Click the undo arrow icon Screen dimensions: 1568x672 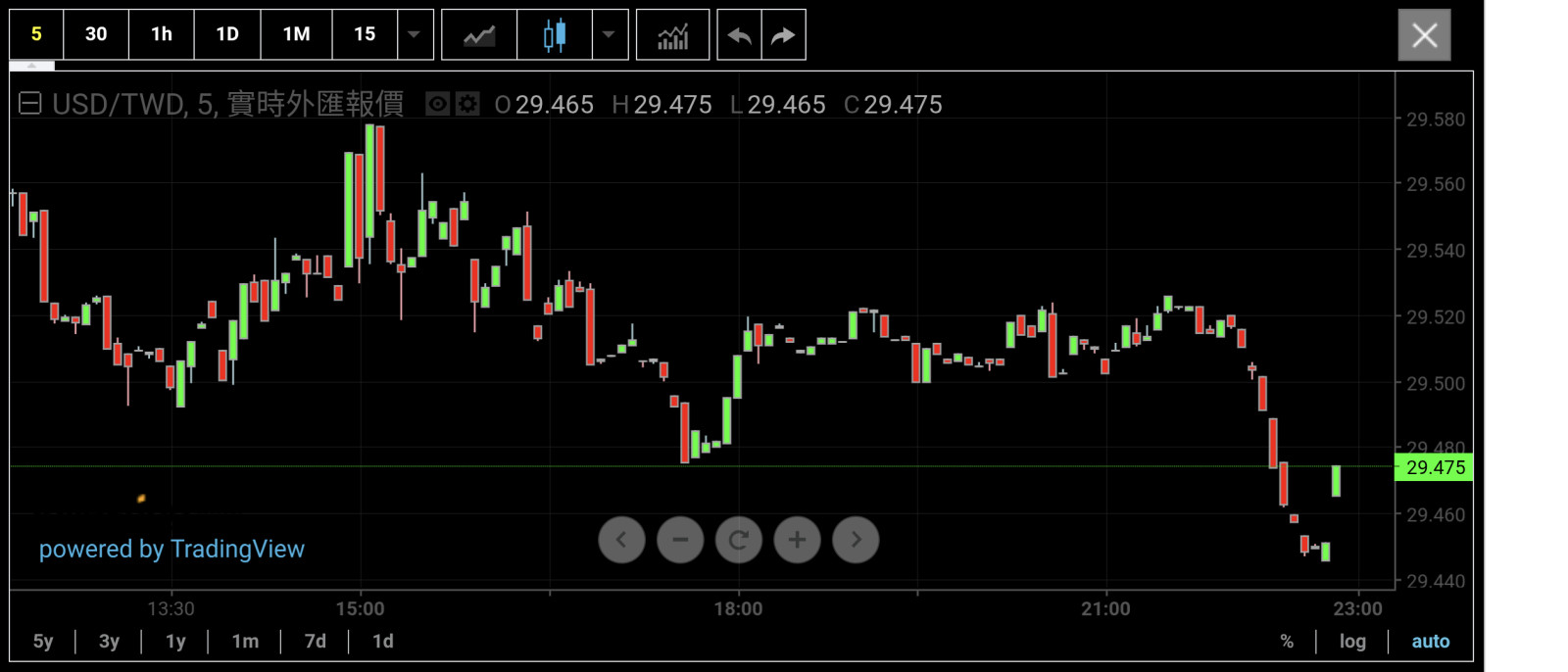[740, 35]
